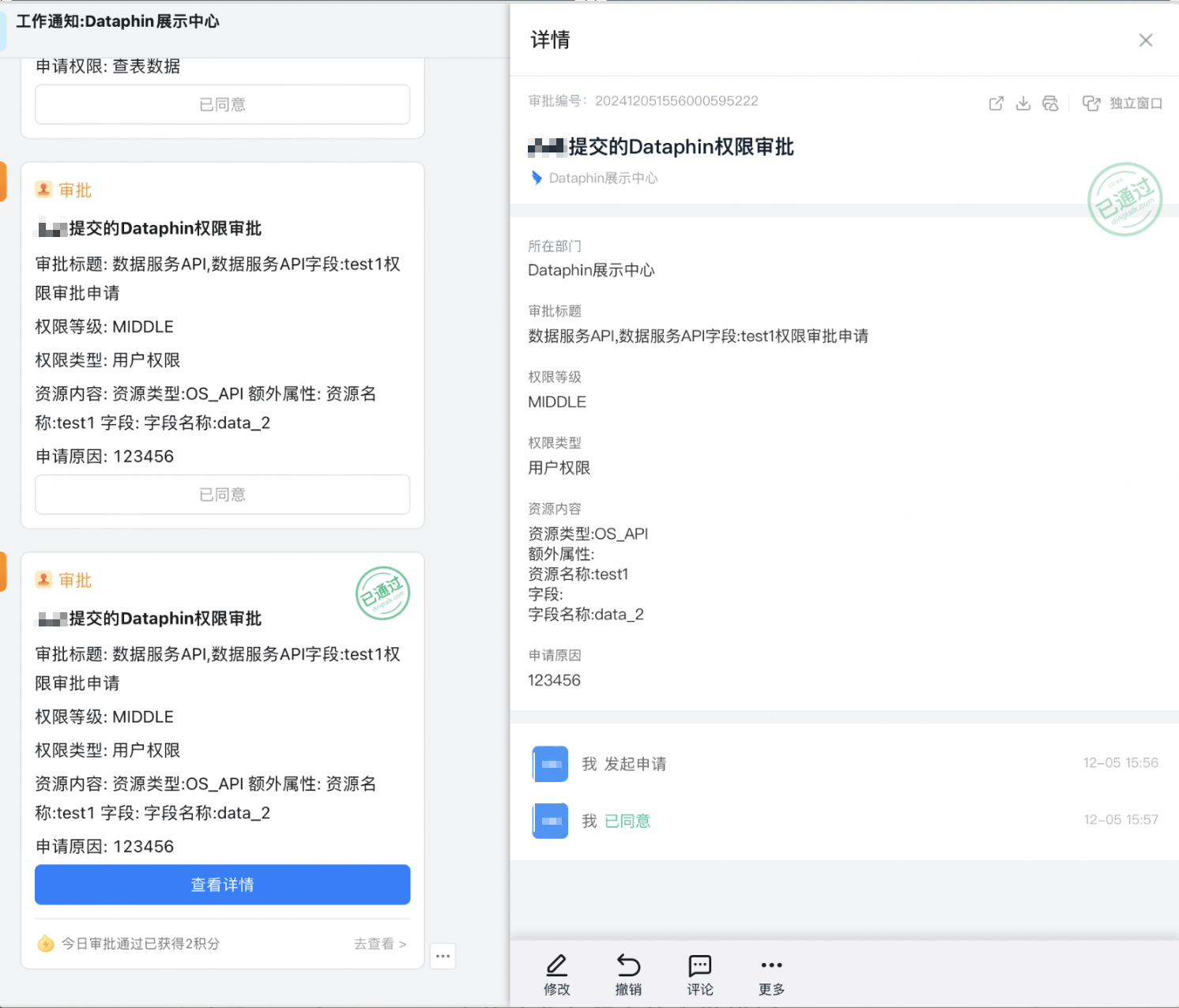Click the 审批 icon on the 查看详情 card

[x=43, y=580]
